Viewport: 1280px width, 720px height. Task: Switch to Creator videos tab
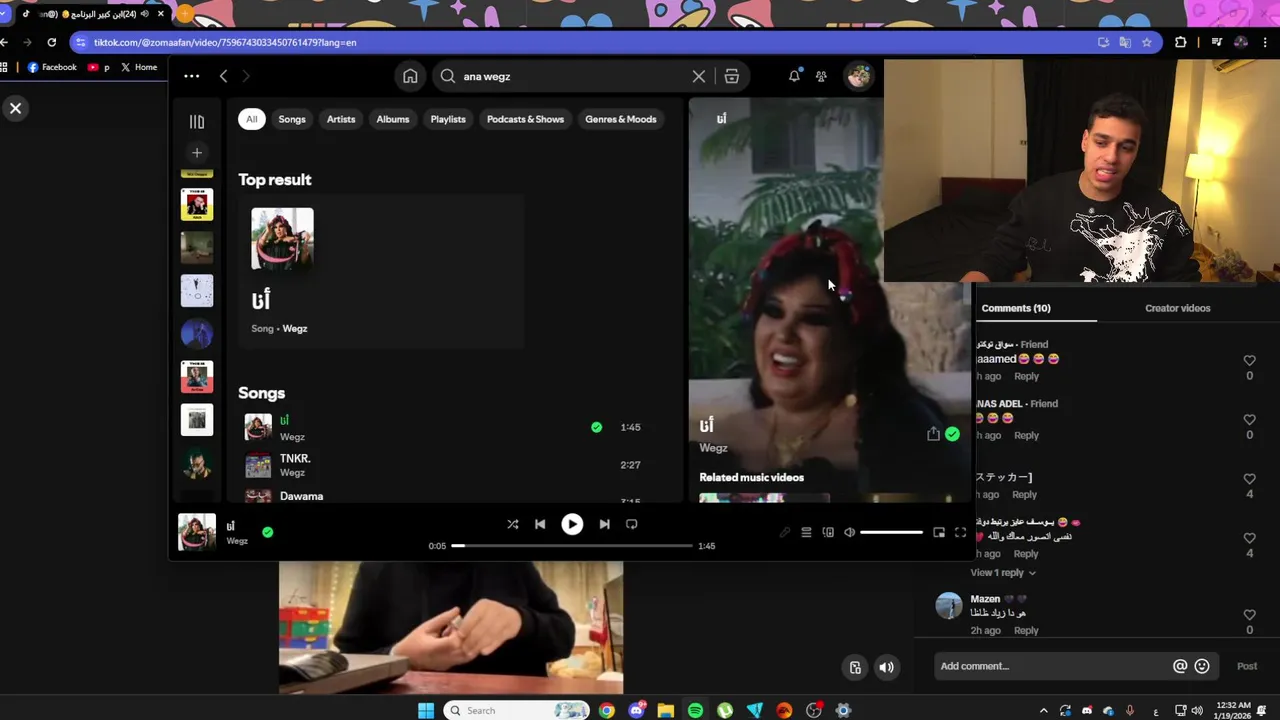point(1177,308)
